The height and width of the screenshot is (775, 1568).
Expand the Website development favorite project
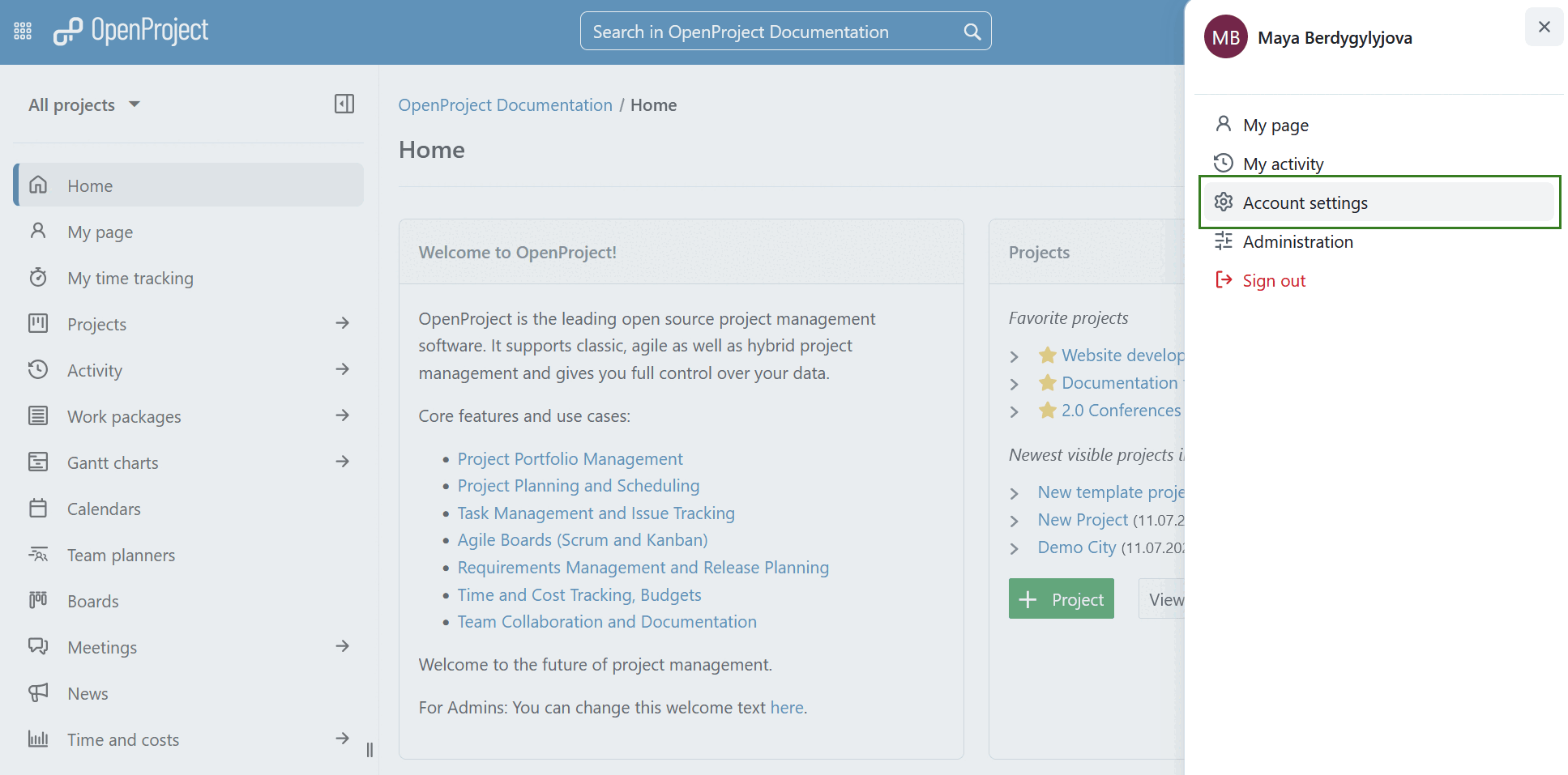click(1015, 356)
